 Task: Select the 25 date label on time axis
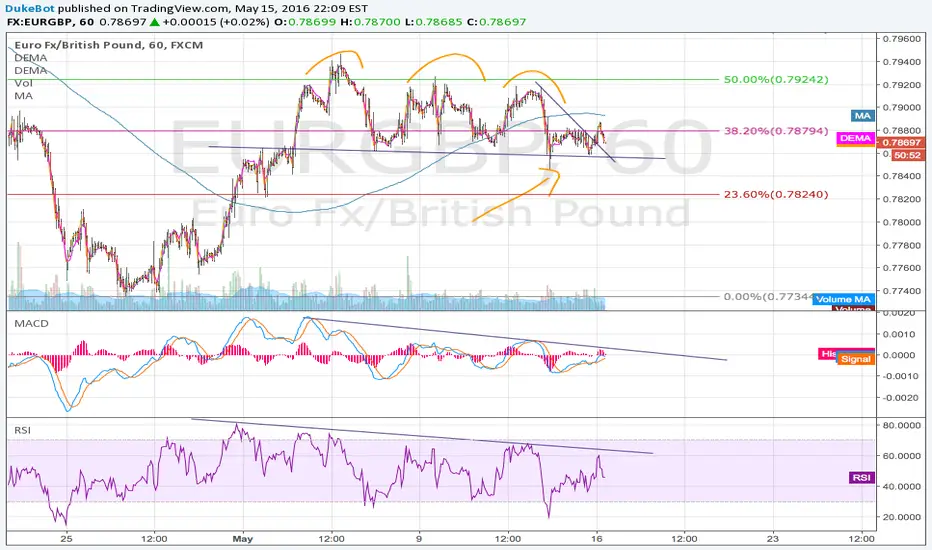pyautogui.click(x=67, y=539)
